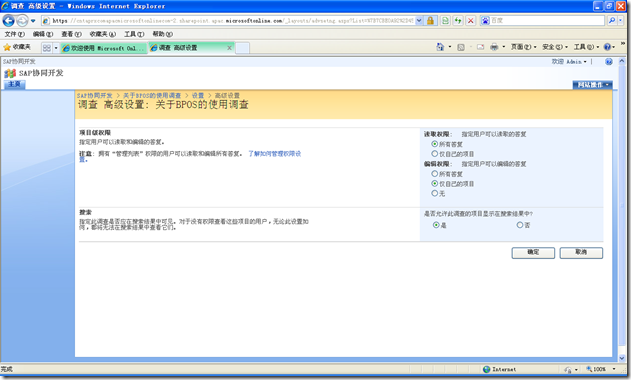Click the SAP协同开发 breadcrumb link
The image size is (631, 380).
[95, 95]
